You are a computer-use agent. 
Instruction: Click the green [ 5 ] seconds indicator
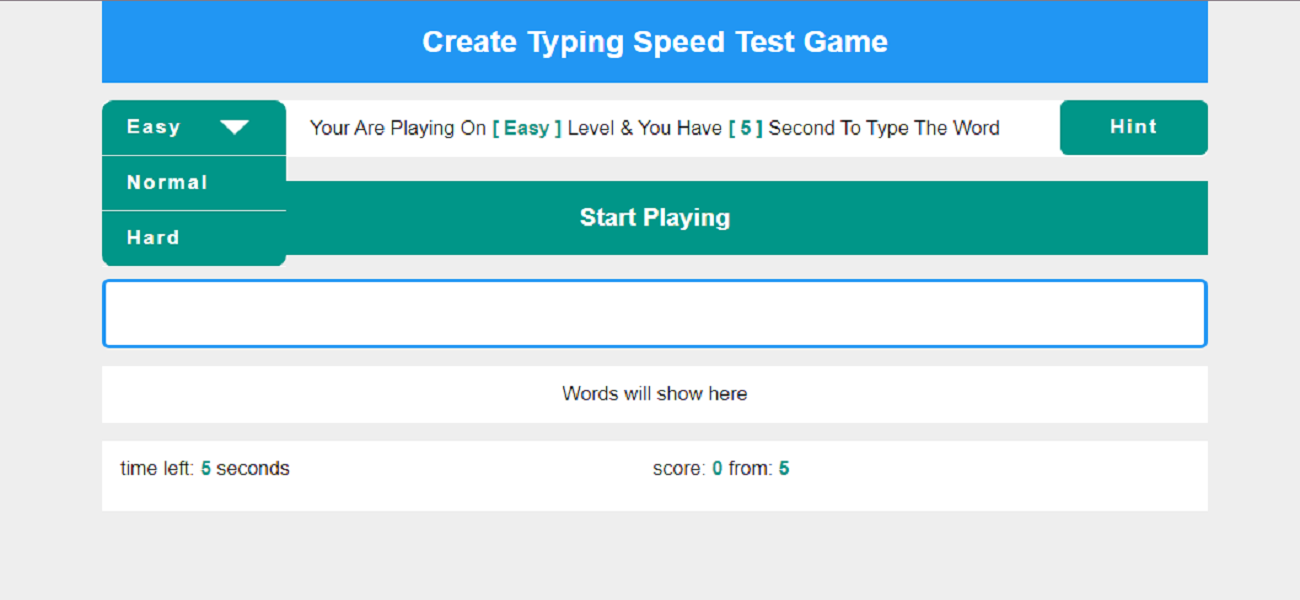(745, 128)
